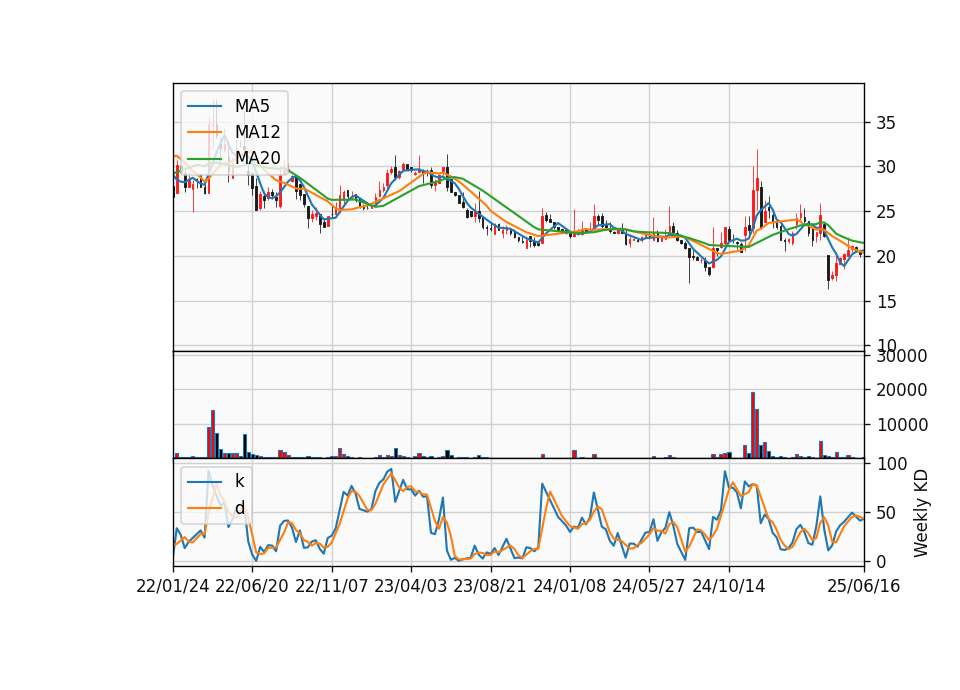The image size is (960, 690).
Task: Click the KD axis value 50
Action: [886, 513]
